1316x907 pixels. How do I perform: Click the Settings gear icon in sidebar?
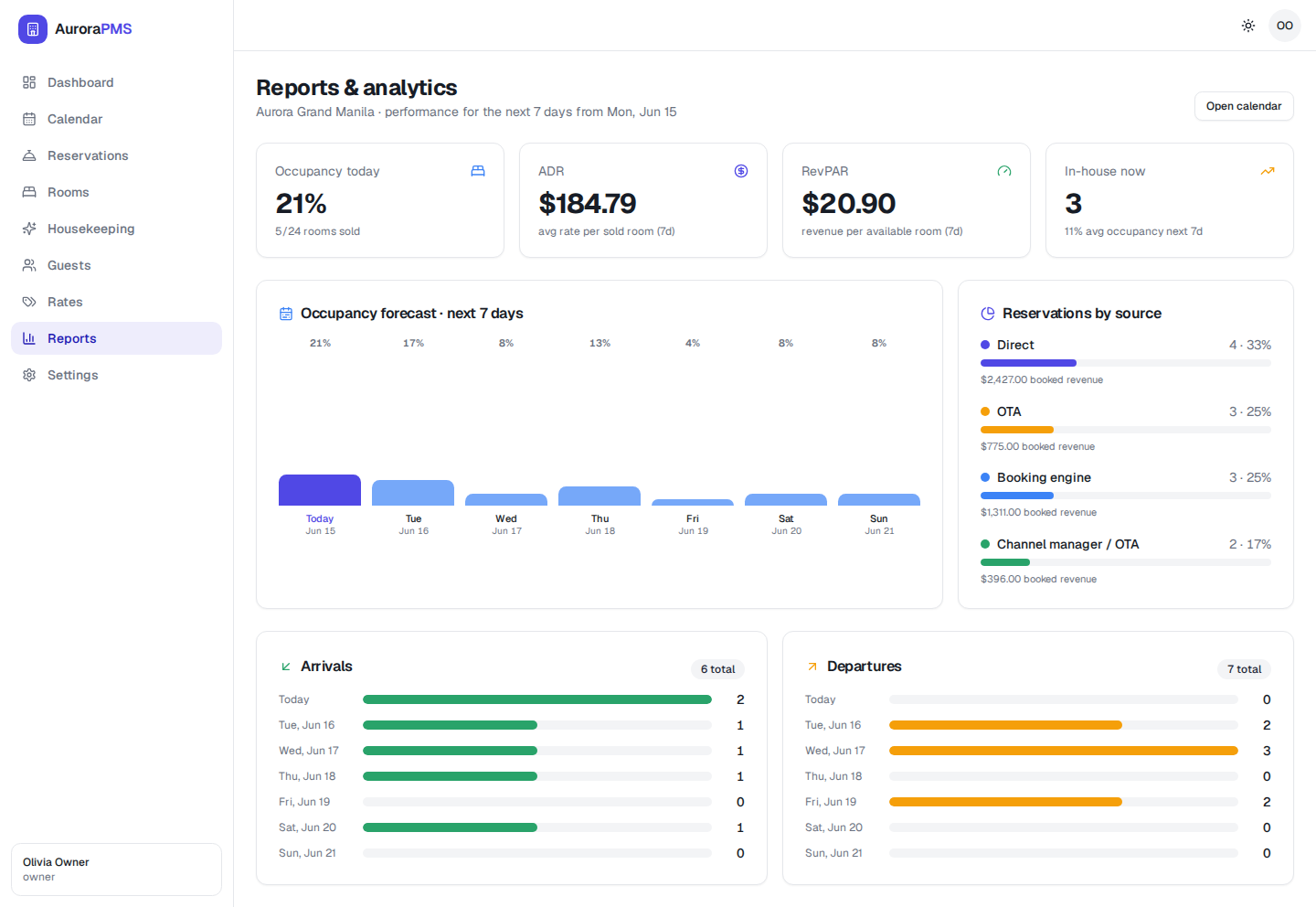point(29,375)
